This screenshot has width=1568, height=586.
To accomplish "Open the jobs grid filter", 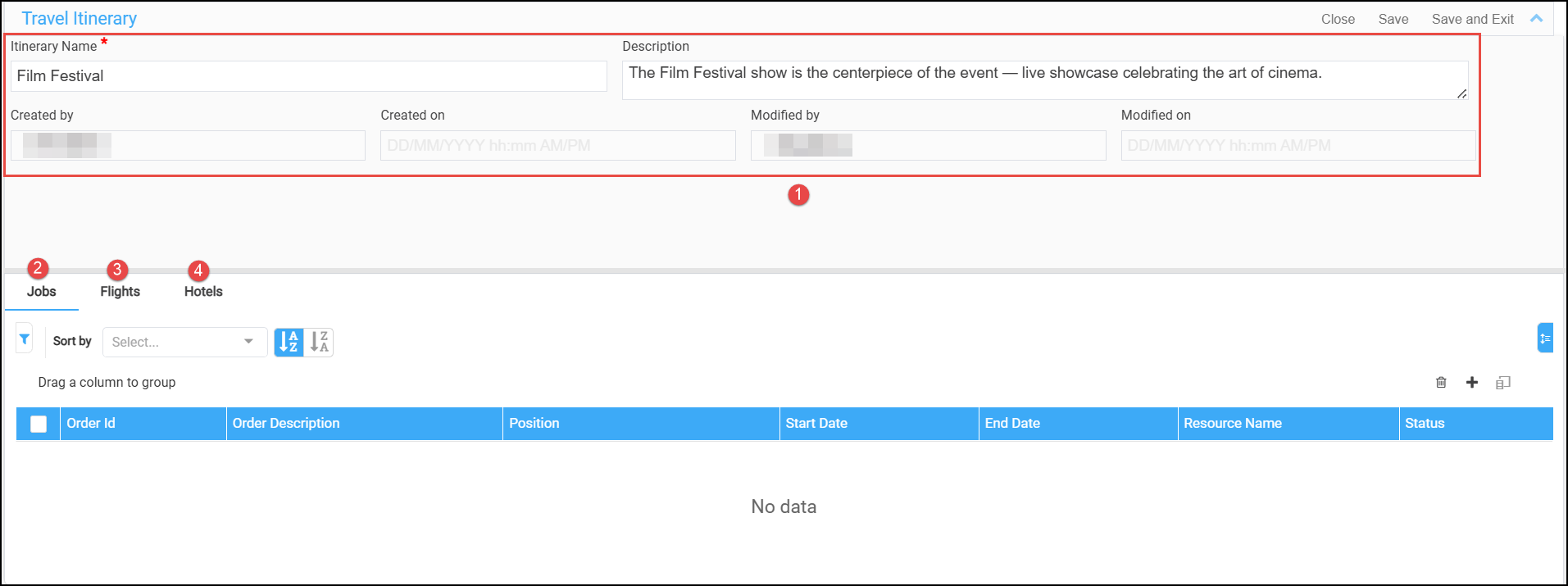I will [25, 338].
